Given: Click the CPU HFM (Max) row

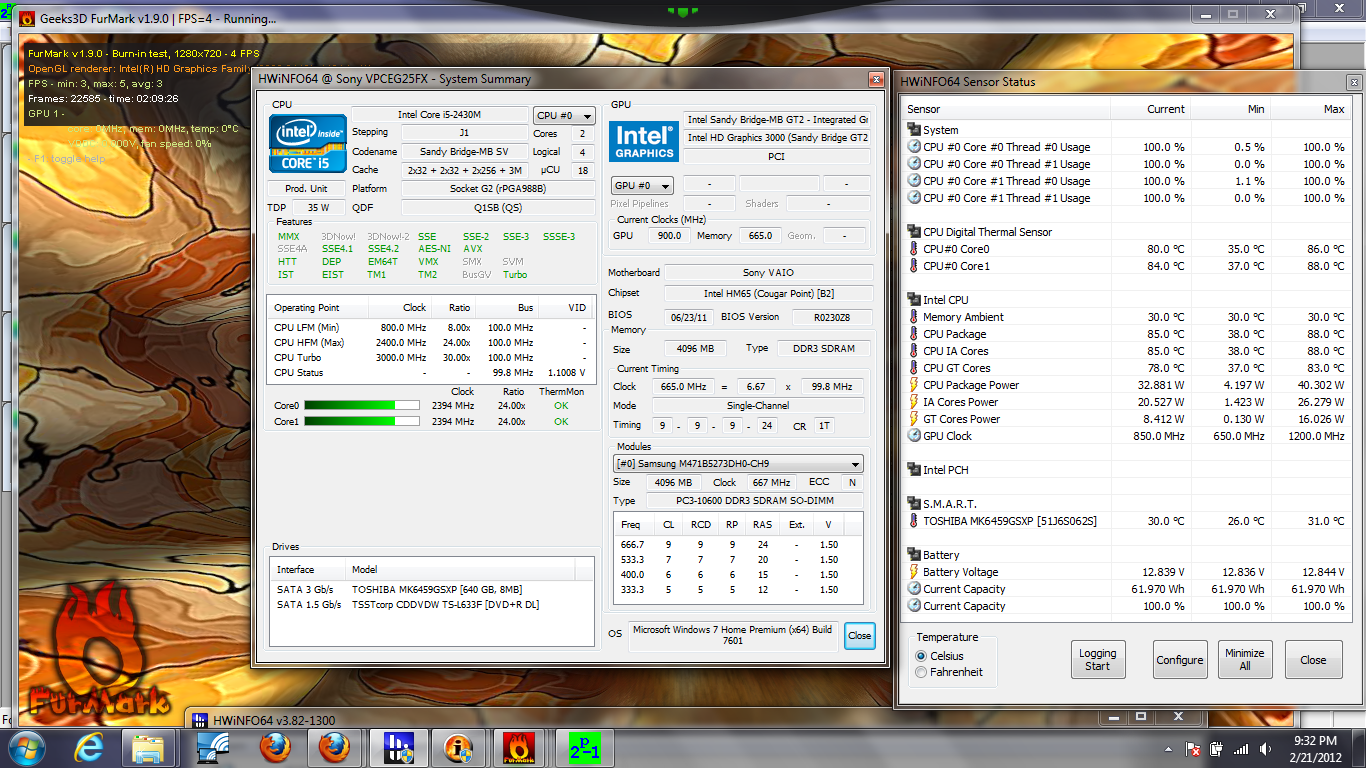Looking at the screenshot, I should (x=431, y=343).
